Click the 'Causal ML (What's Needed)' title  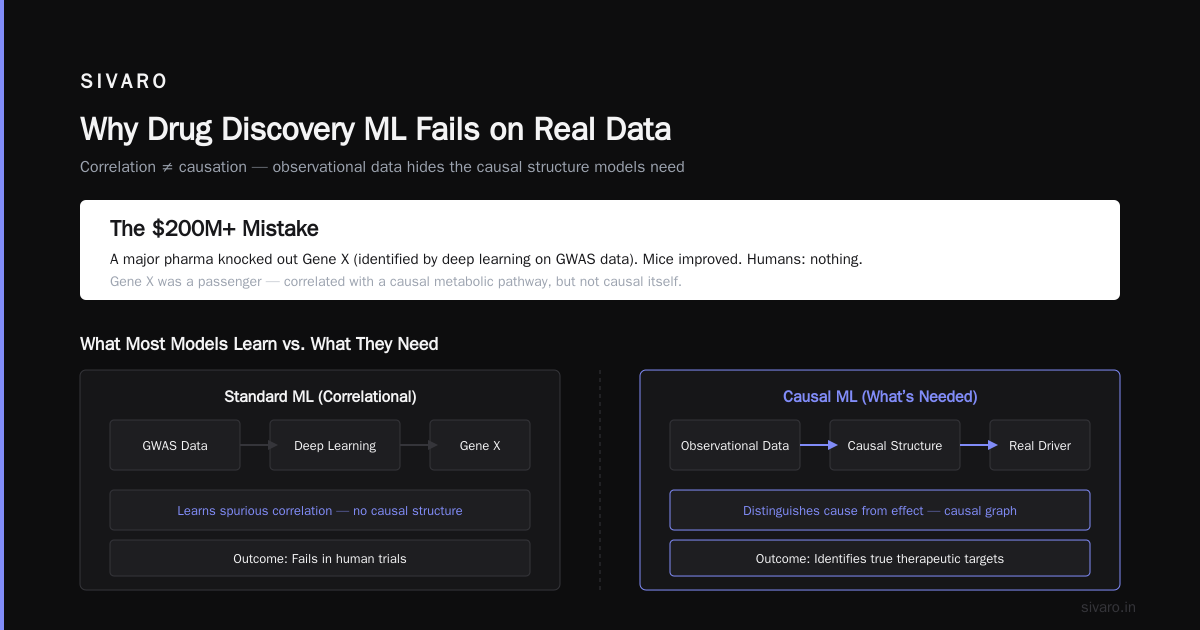(x=880, y=397)
